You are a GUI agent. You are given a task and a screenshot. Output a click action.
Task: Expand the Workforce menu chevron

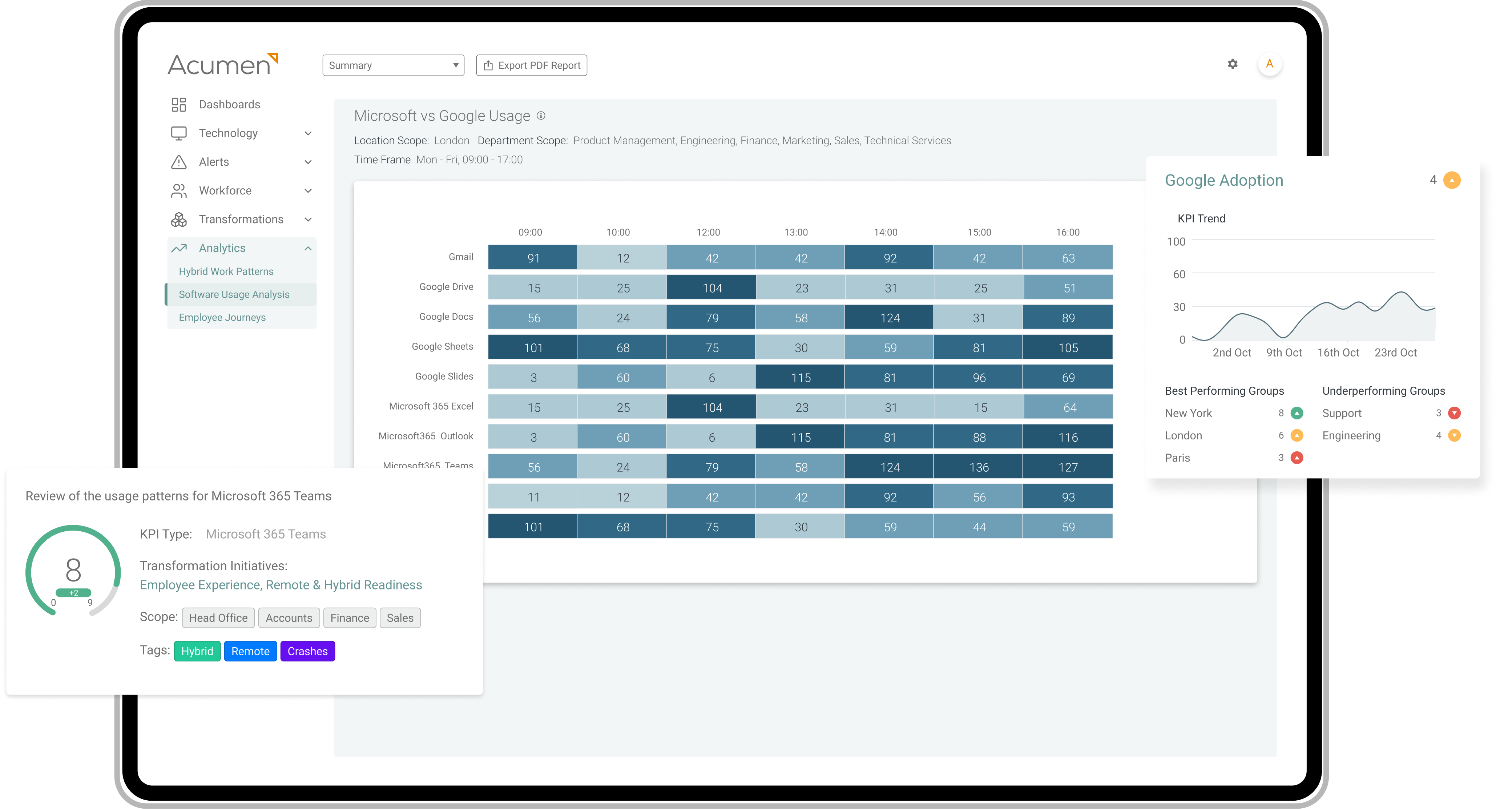point(308,191)
